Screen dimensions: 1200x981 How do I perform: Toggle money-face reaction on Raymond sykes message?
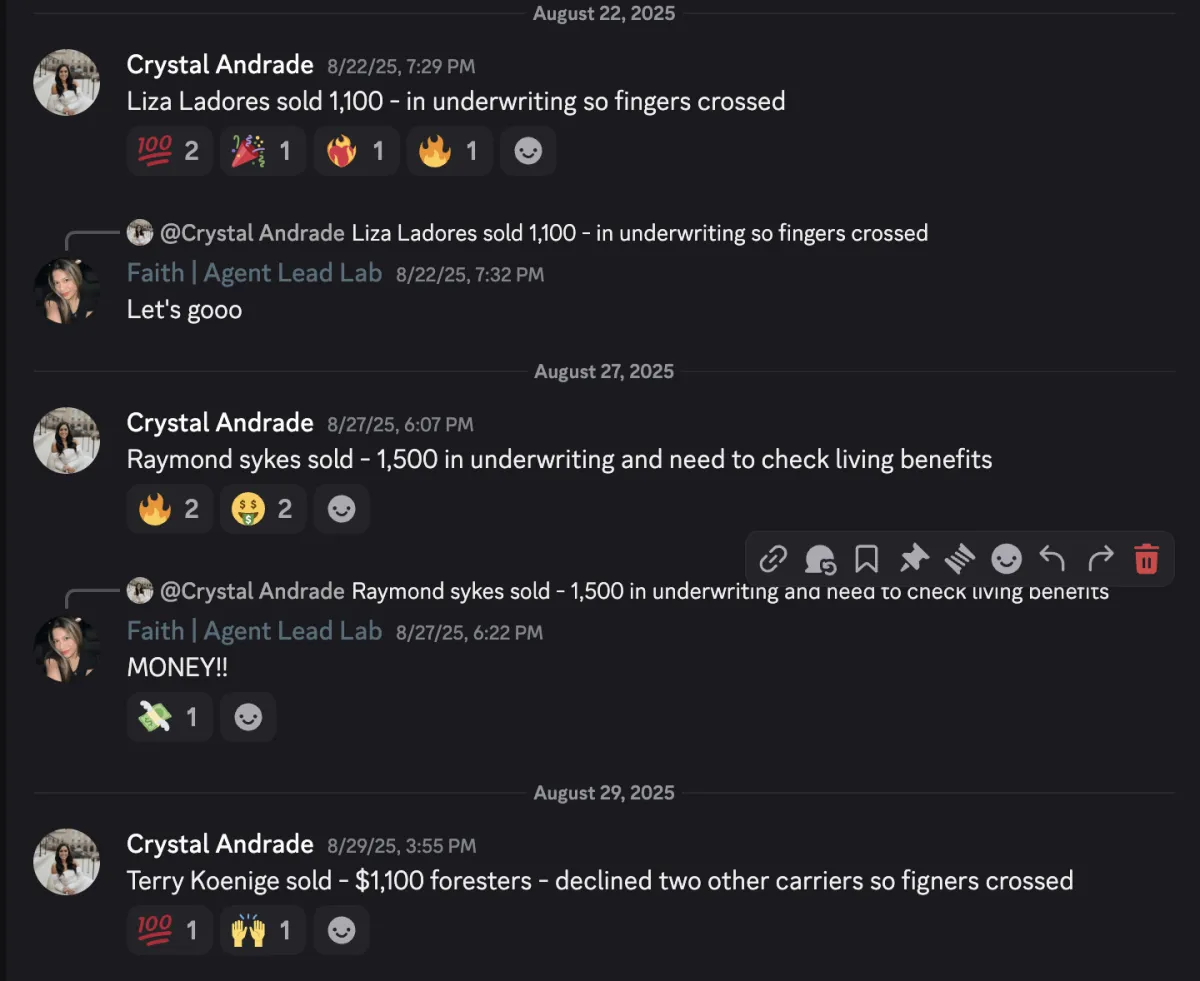click(262, 509)
